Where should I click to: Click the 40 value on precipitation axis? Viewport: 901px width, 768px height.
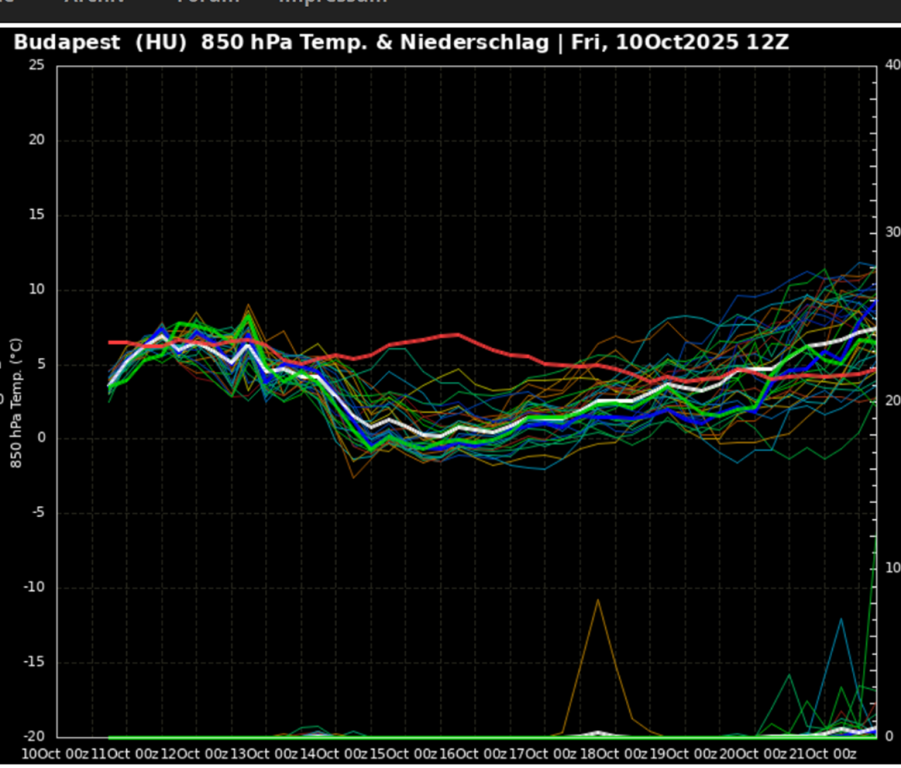pyautogui.click(x=892, y=65)
